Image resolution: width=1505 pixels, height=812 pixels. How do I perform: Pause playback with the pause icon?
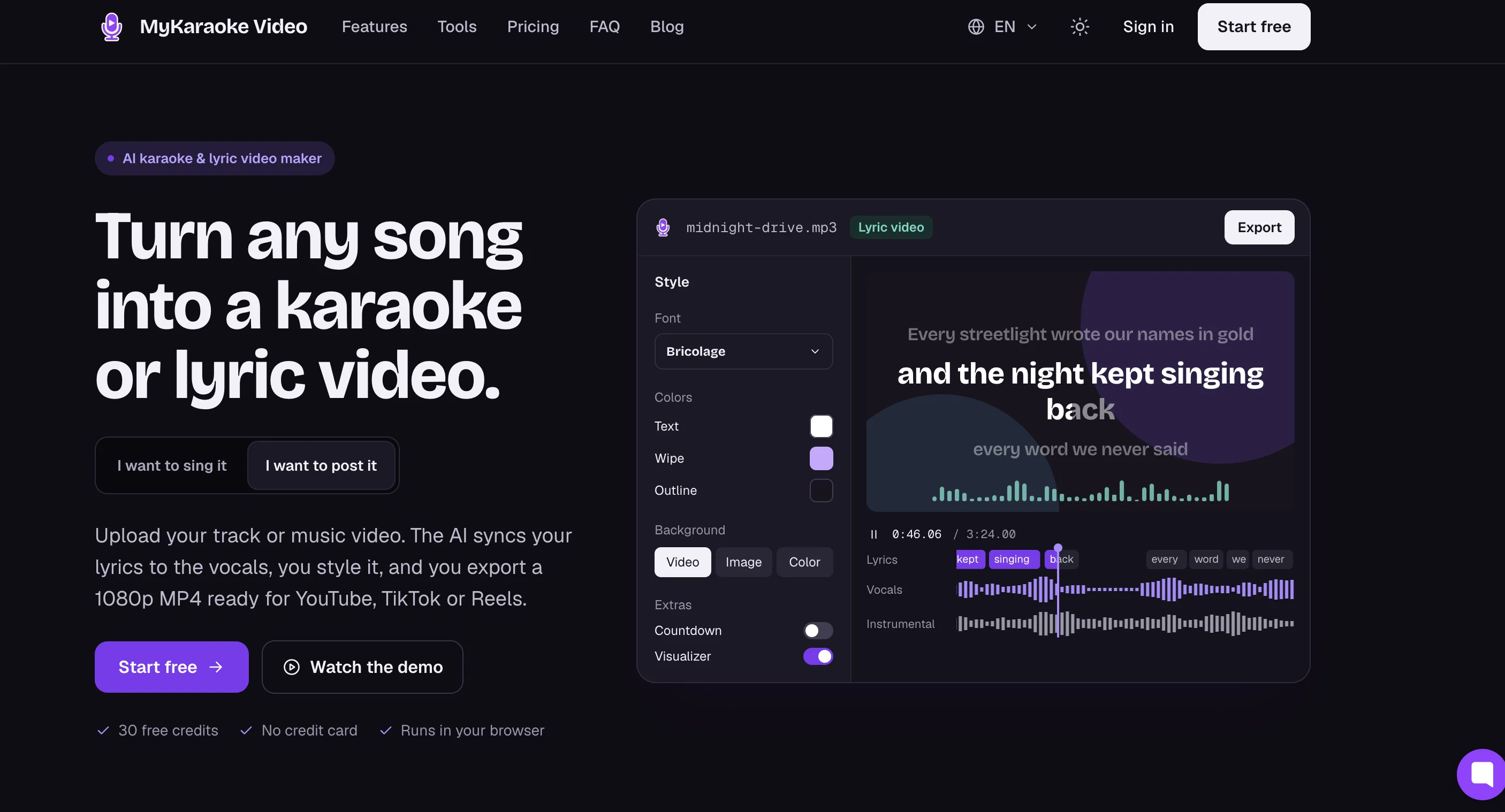(873, 534)
